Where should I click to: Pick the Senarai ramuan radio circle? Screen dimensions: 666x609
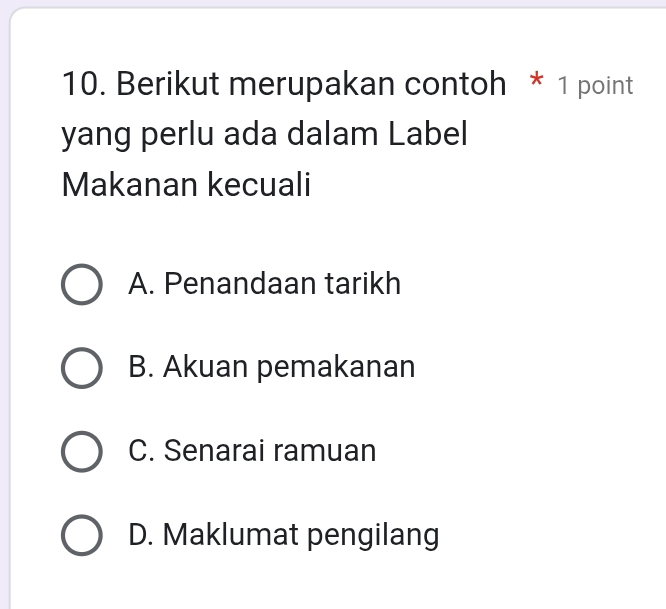pyautogui.click(x=82, y=452)
